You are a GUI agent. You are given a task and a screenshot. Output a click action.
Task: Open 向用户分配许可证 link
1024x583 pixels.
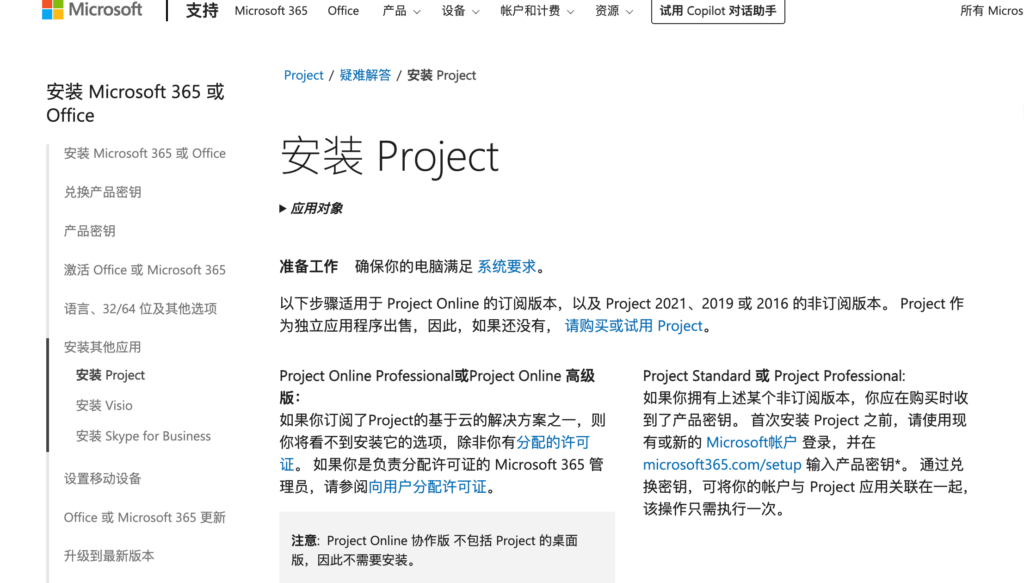(x=428, y=487)
